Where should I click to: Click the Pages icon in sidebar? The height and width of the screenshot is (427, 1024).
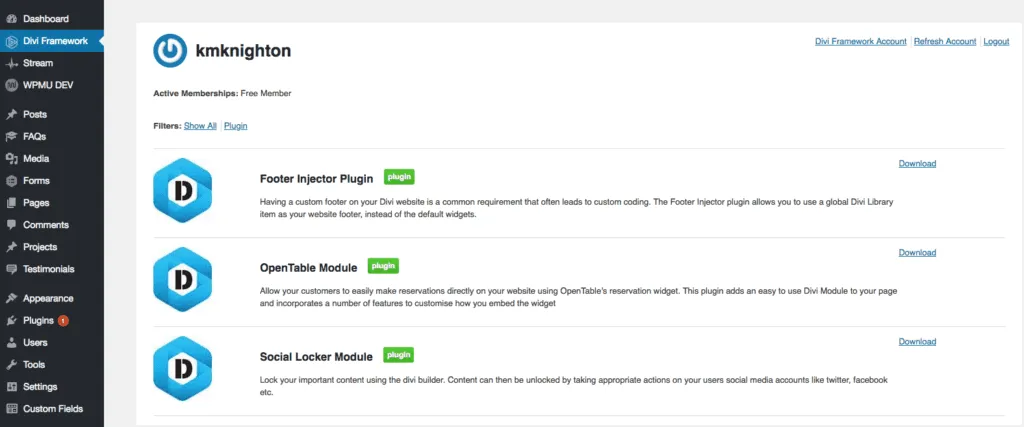(11, 203)
